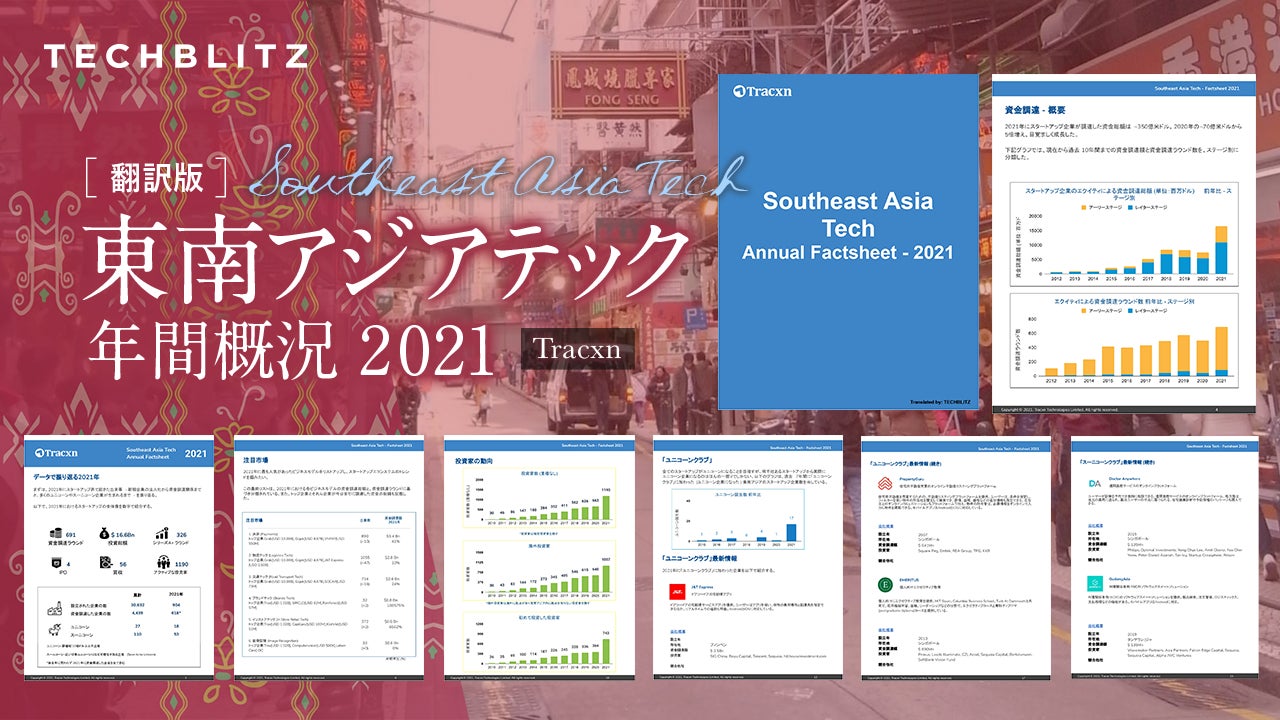Click the Tracxn logo on the 2021 summary page
Screen dimensions: 1280x720
click(58, 452)
